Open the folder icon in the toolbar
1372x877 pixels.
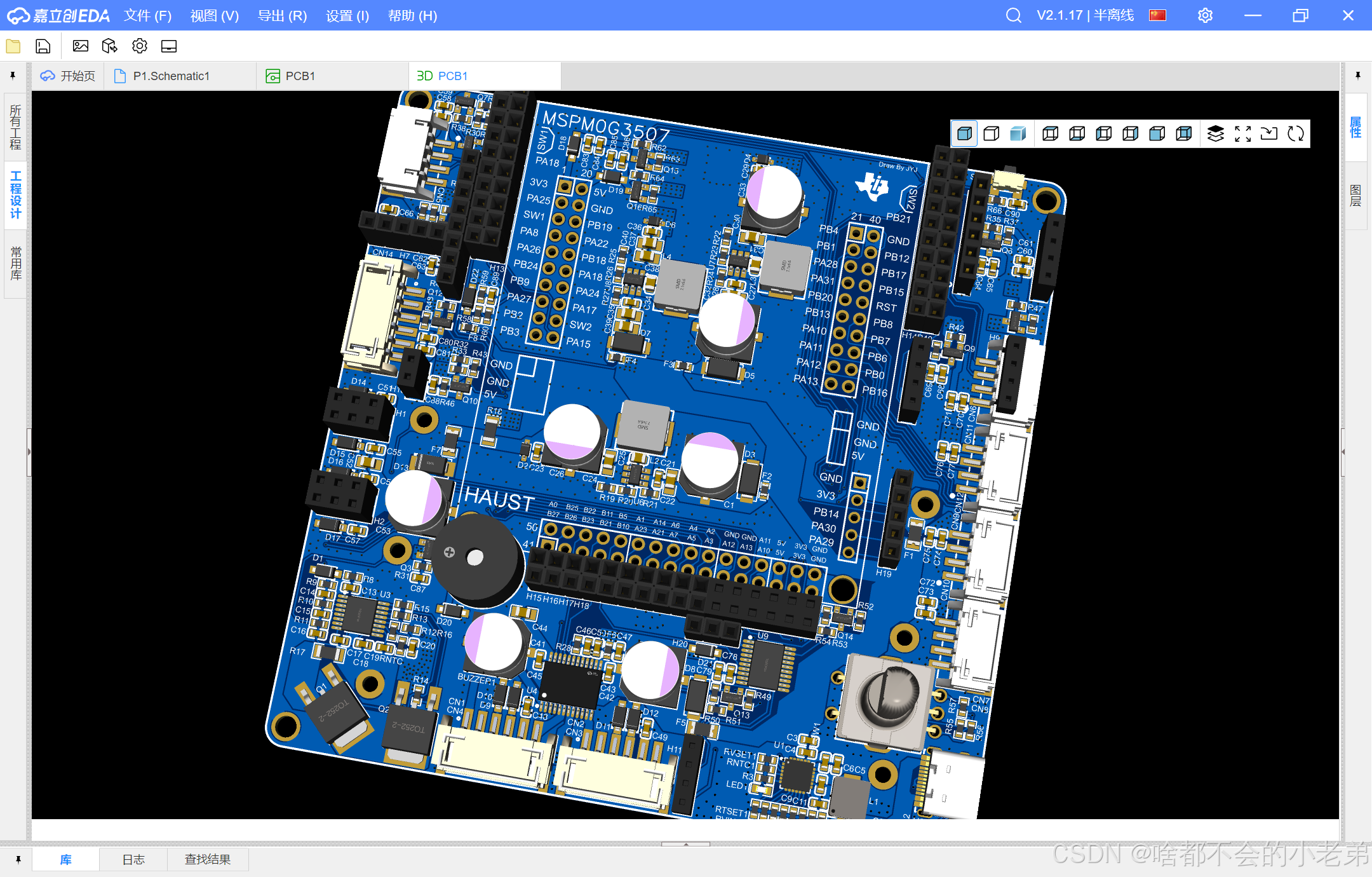[x=13, y=46]
